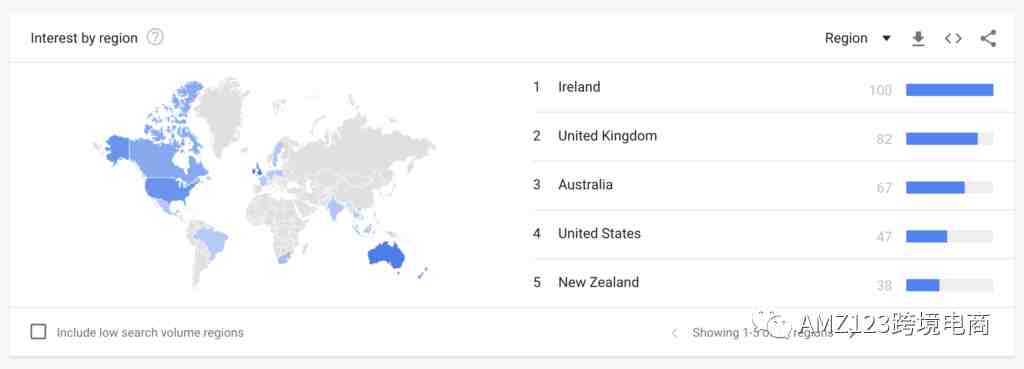Enable Include low search volume regions
This screenshot has width=1024, height=369.
point(39,332)
